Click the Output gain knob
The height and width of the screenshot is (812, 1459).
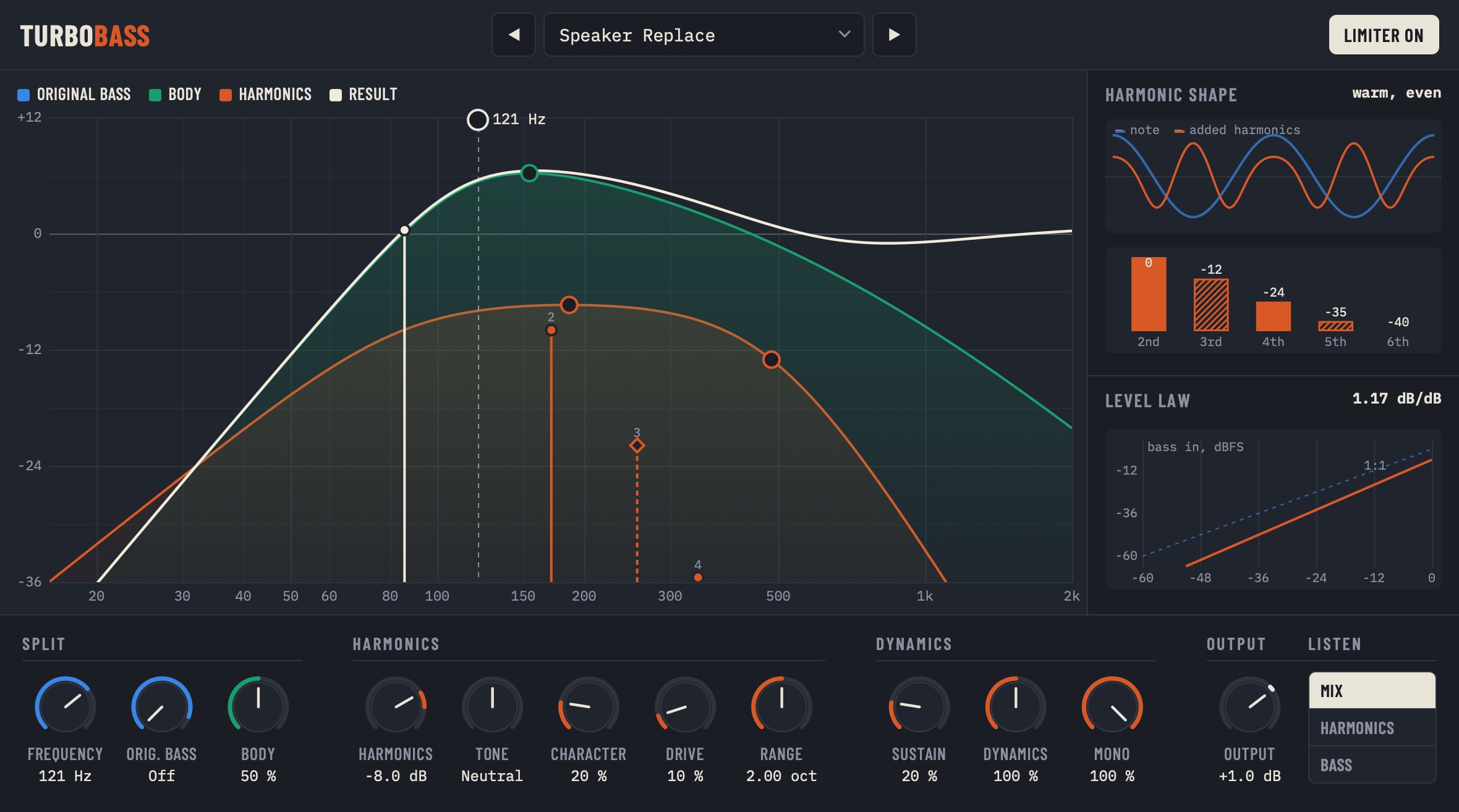click(1249, 706)
